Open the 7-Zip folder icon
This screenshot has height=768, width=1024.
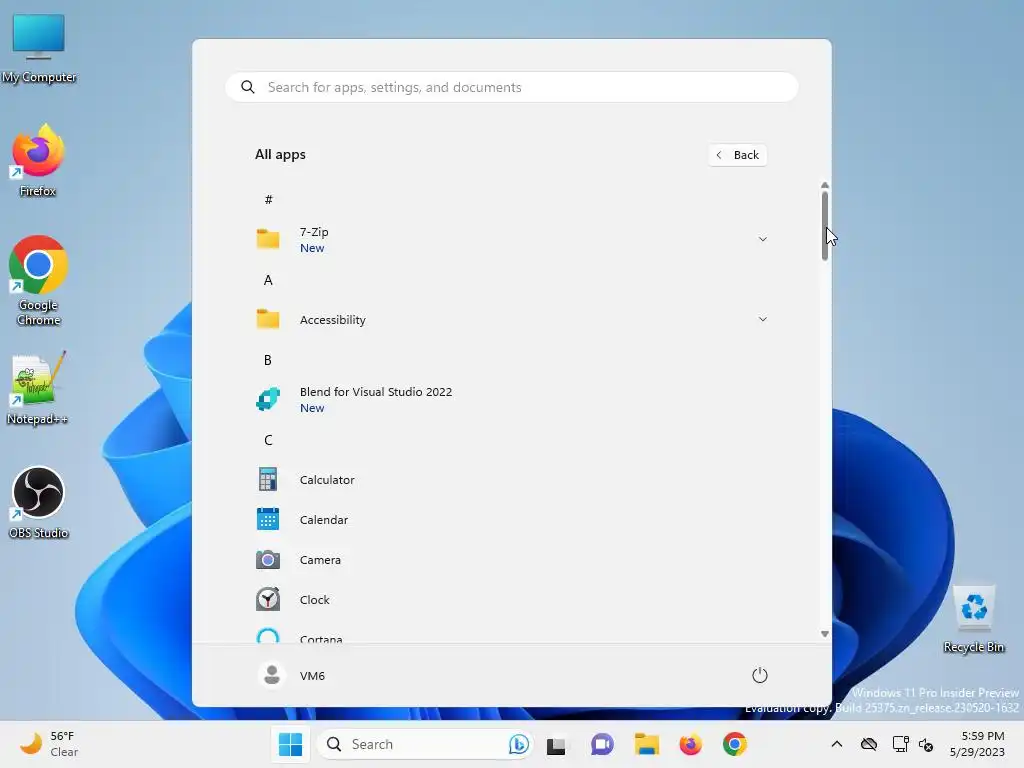268,239
